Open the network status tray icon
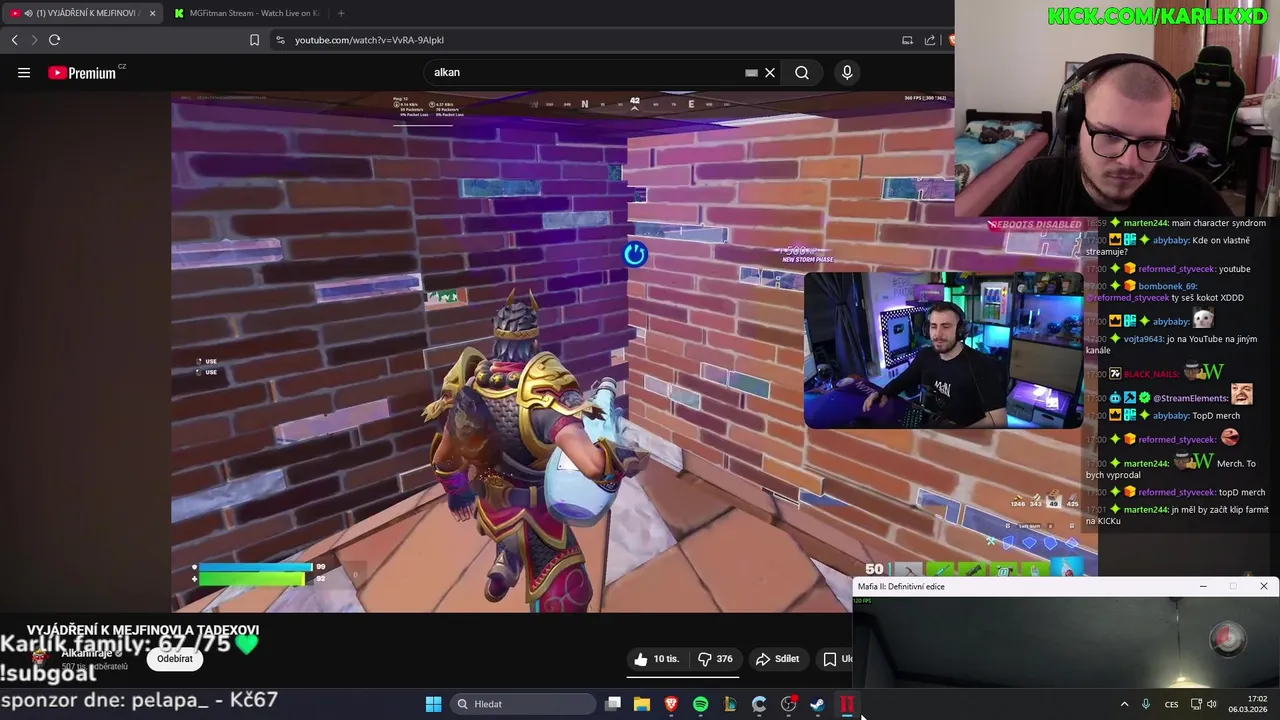Viewport: 1280px width, 720px height. click(1195, 704)
